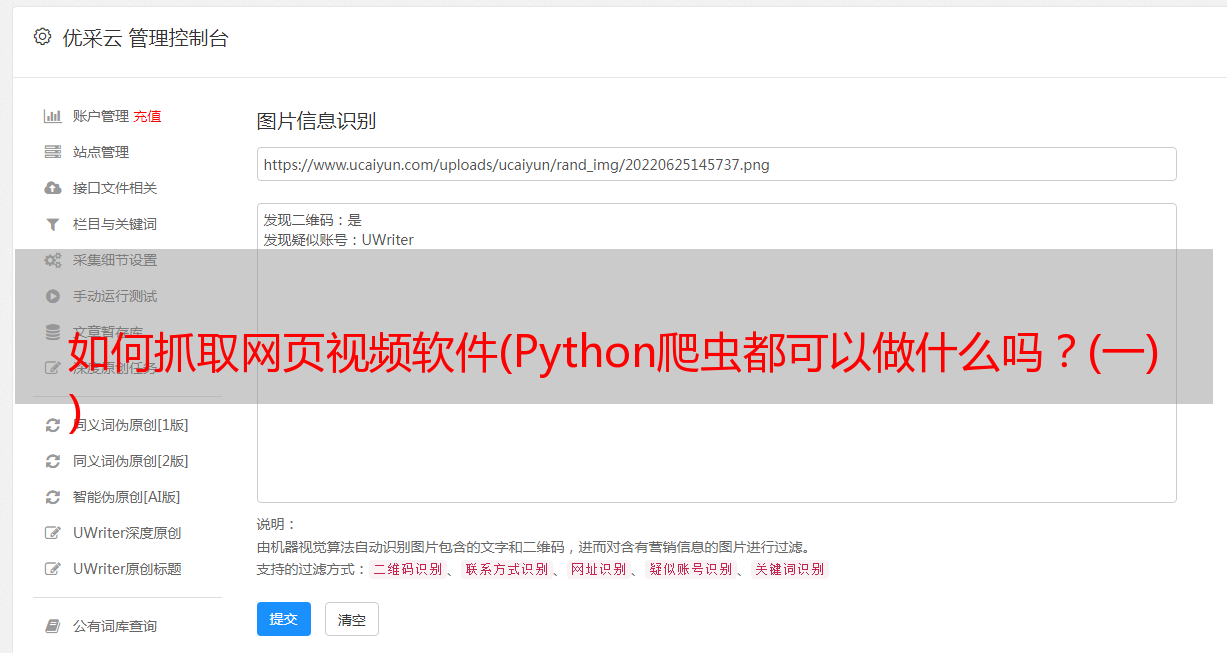Click the book icon beside 公有词库查询

pyautogui.click(x=53, y=626)
